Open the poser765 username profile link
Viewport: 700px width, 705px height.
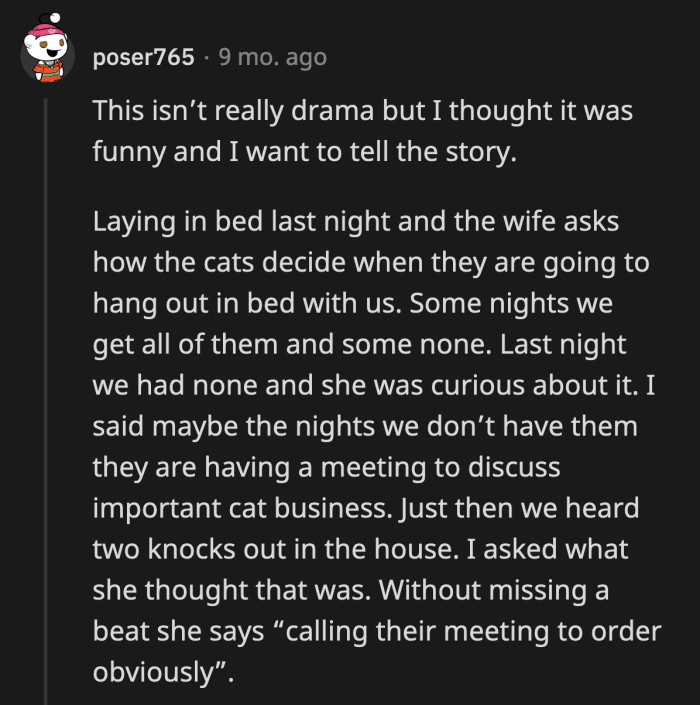(x=143, y=58)
